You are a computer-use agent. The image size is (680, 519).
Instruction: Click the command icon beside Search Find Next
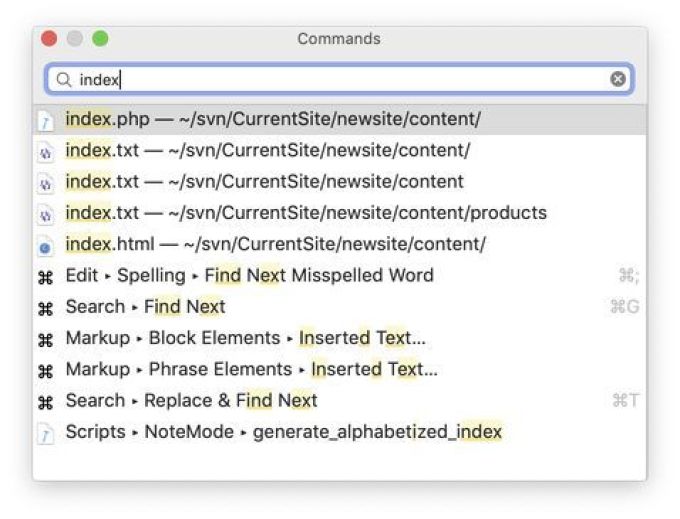pyautogui.click(x=46, y=308)
